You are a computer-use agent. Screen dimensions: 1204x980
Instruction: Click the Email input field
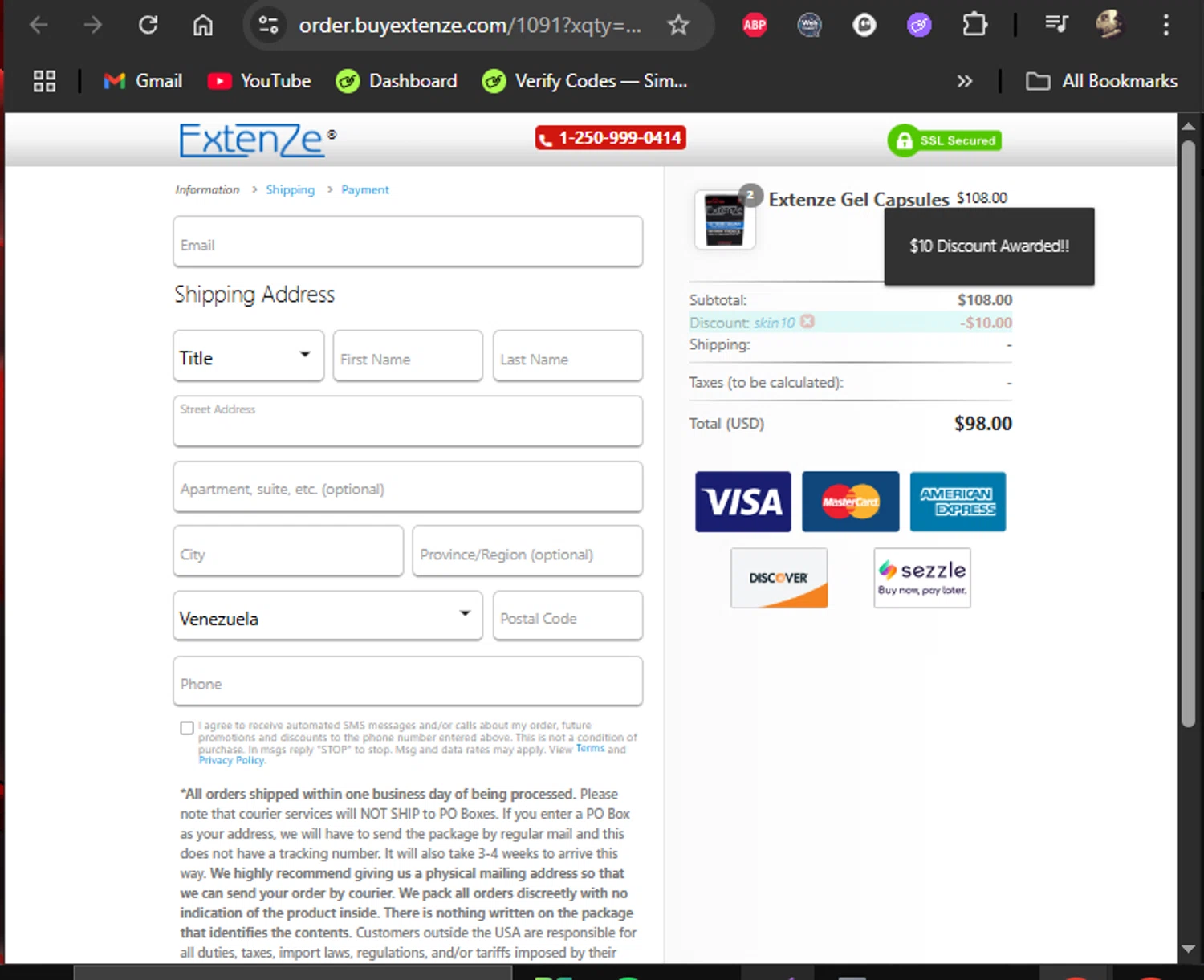pos(408,242)
